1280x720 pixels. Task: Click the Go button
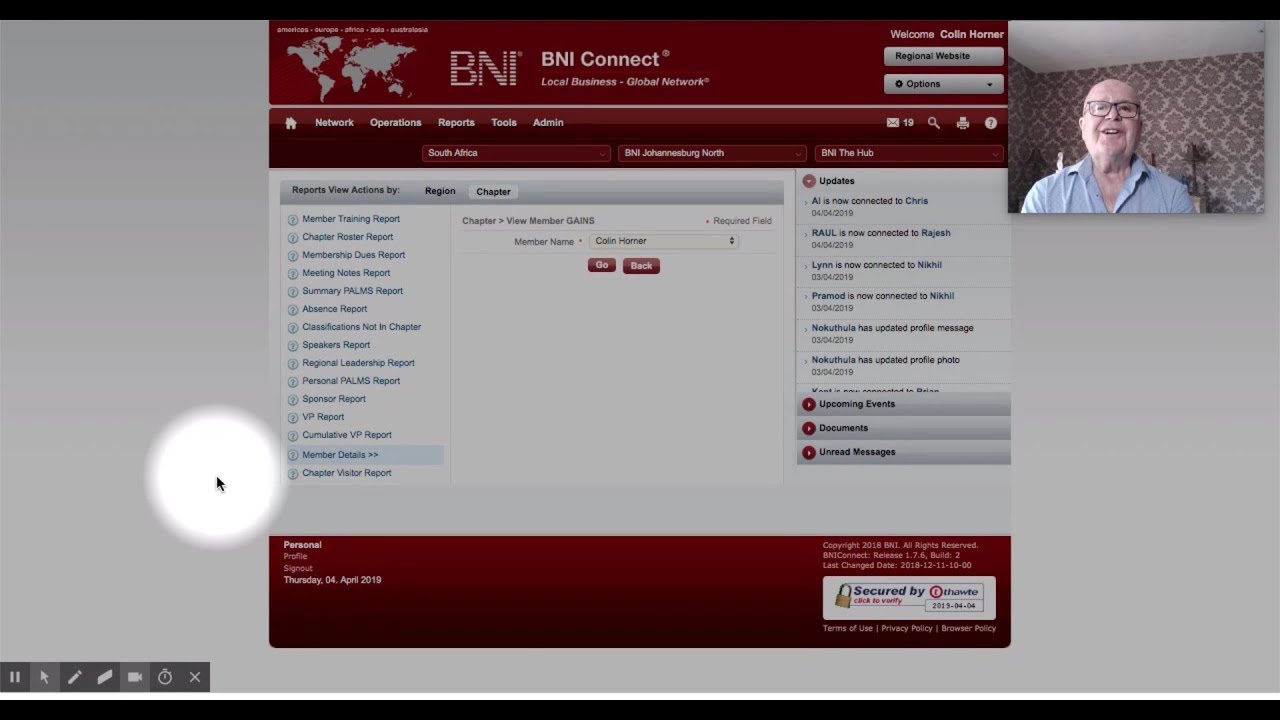[x=602, y=266]
